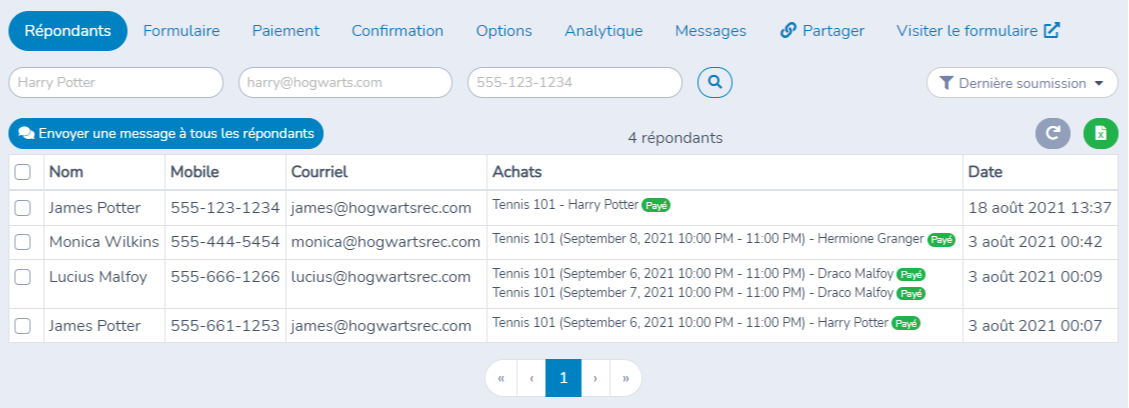Tick the checkbox for Lucius Malfoy
Image resolution: width=1129 pixels, height=408 pixels.
click(x=23, y=277)
